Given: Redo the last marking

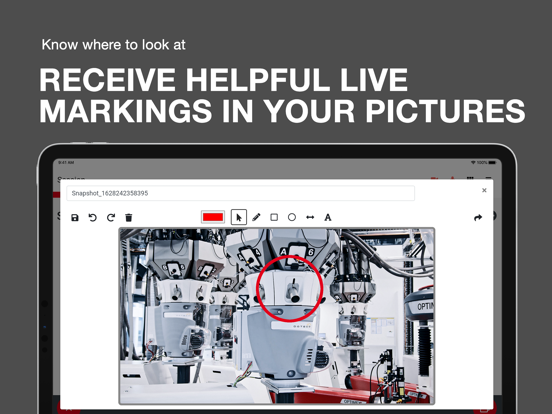Looking at the screenshot, I should 111,218.
